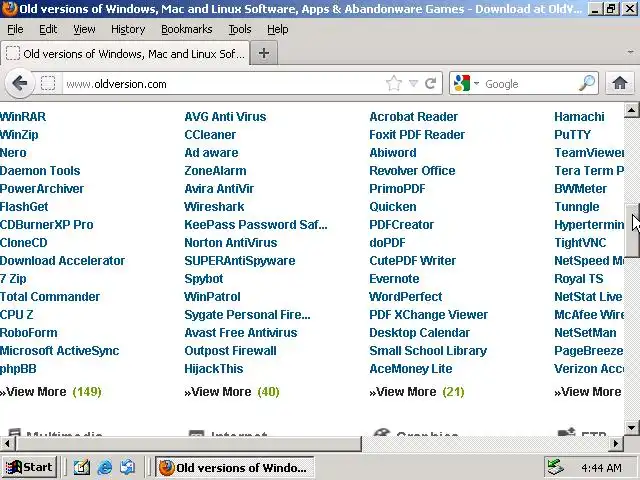Open the NetSetMan link
The height and width of the screenshot is (480, 640).
pyautogui.click(x=585, y=333)
